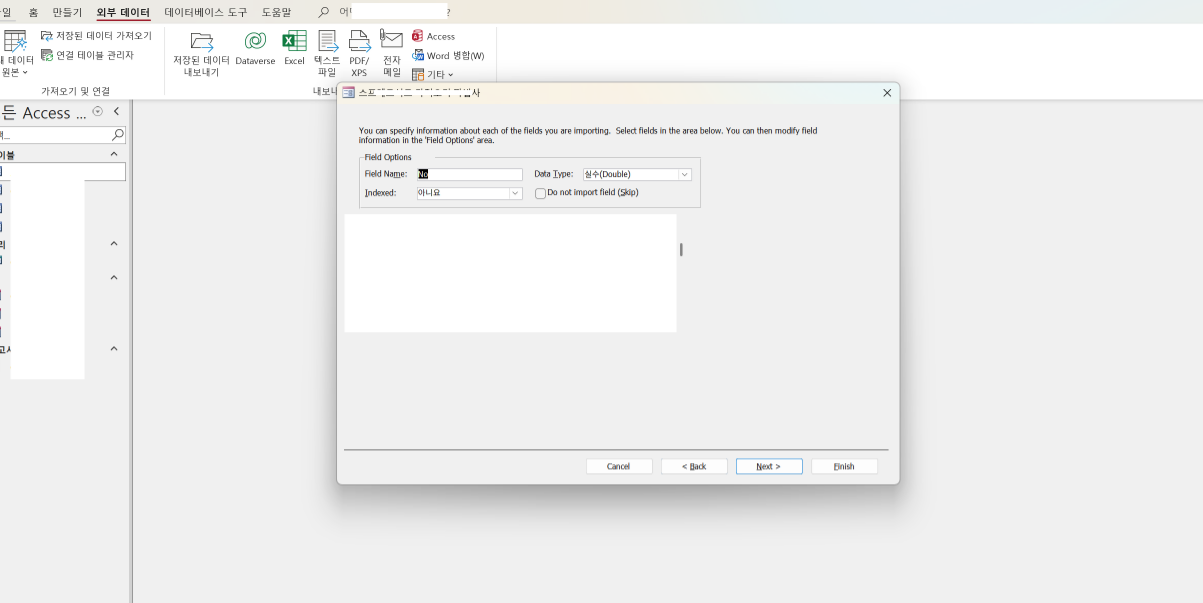Click the ribbon search magnifier icon

pos(323,12)
